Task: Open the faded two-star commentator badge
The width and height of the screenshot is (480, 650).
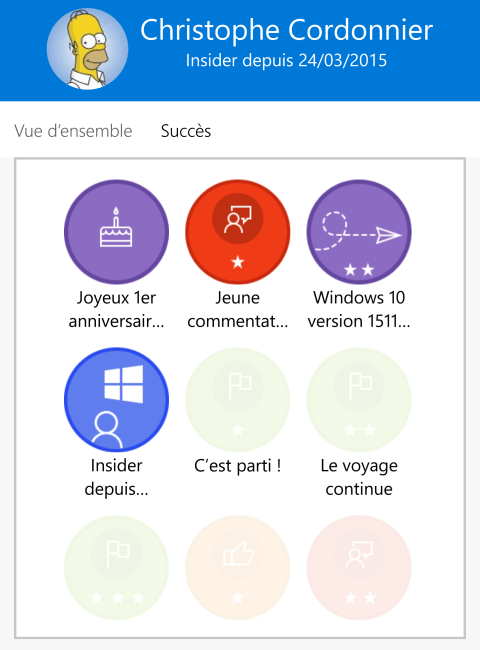Action: (x=359, y=568)
